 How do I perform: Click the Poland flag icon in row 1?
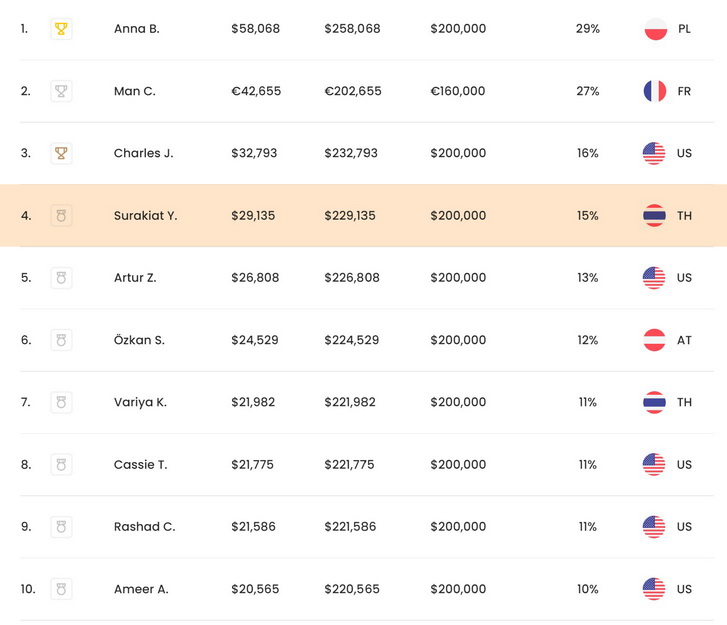(655, 29)
